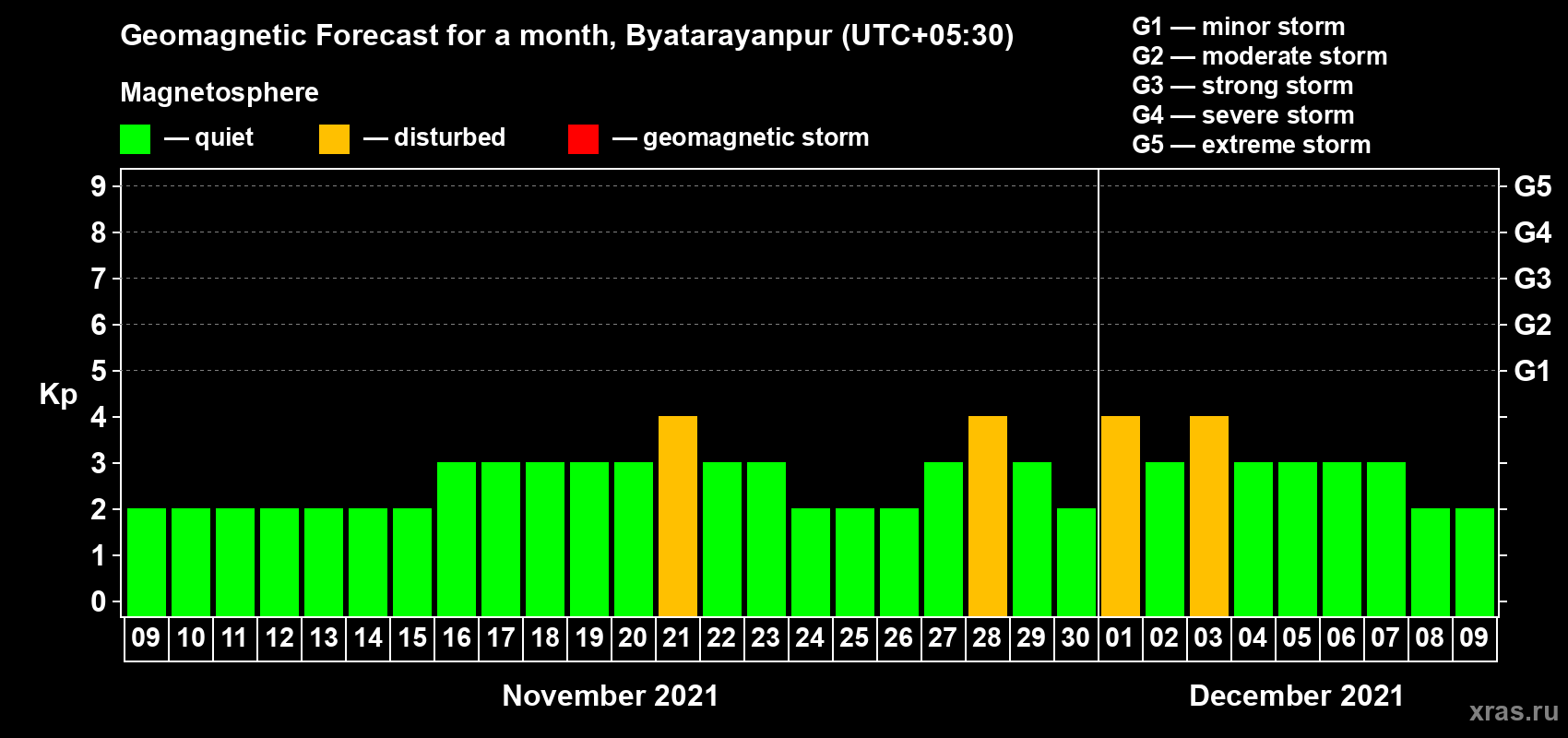Click date label 26 under November

pyautogui.click(x=898, y=638)
